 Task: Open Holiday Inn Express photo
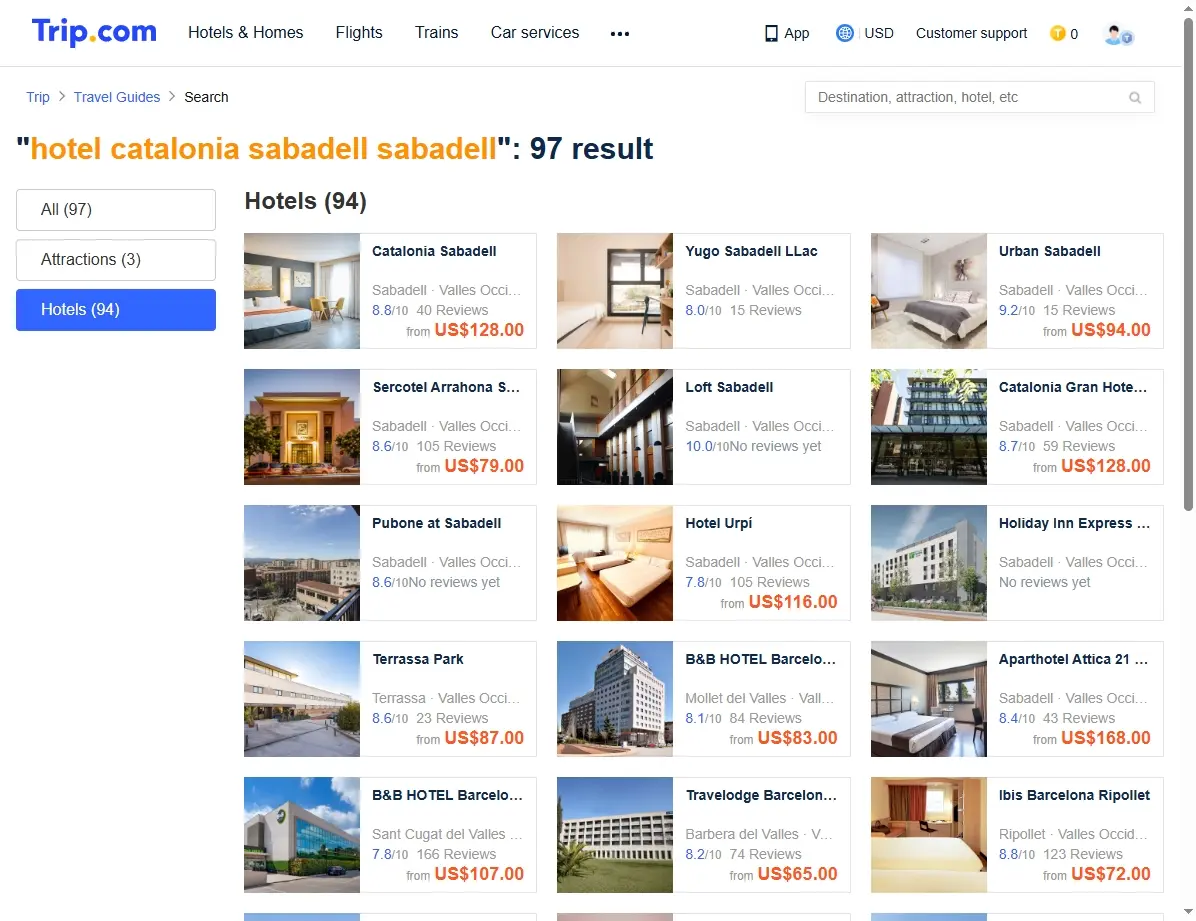[929, 562]
